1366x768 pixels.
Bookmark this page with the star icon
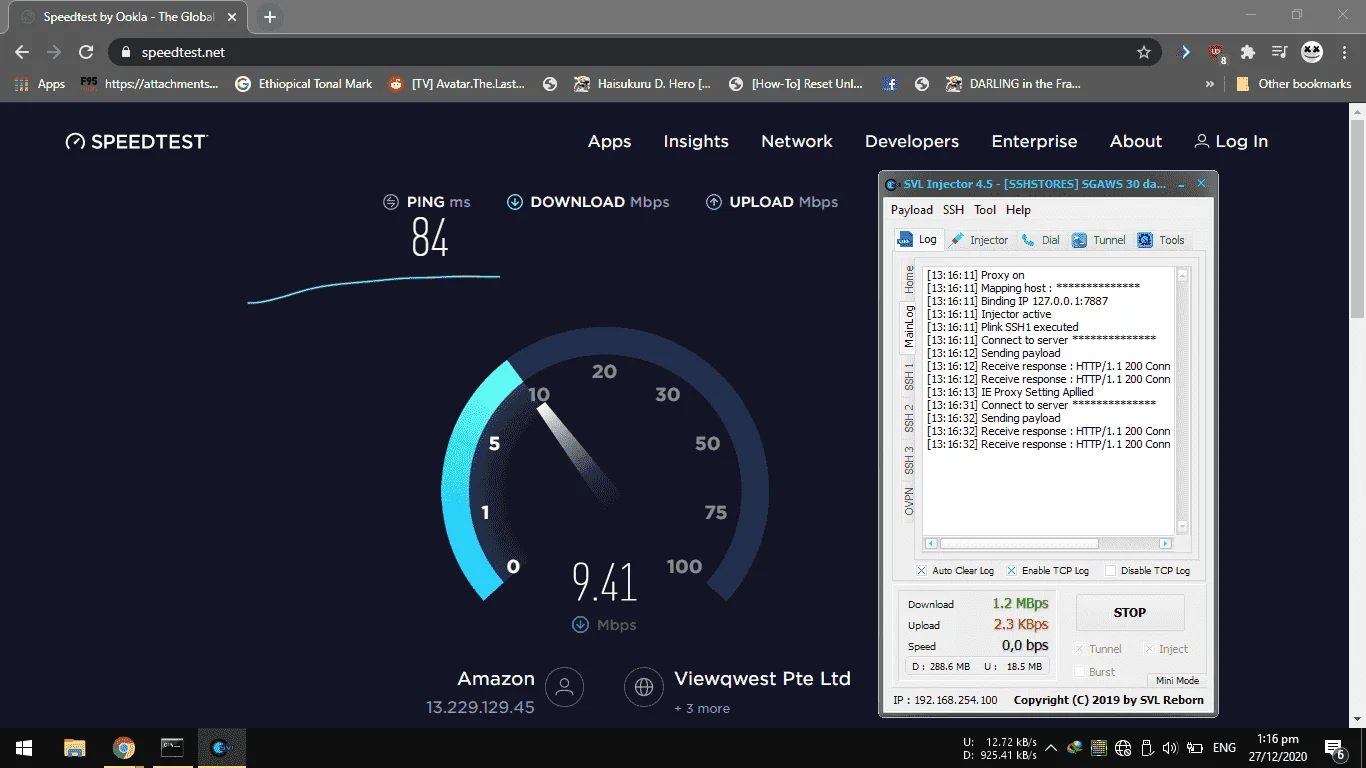click(1144, 52)
